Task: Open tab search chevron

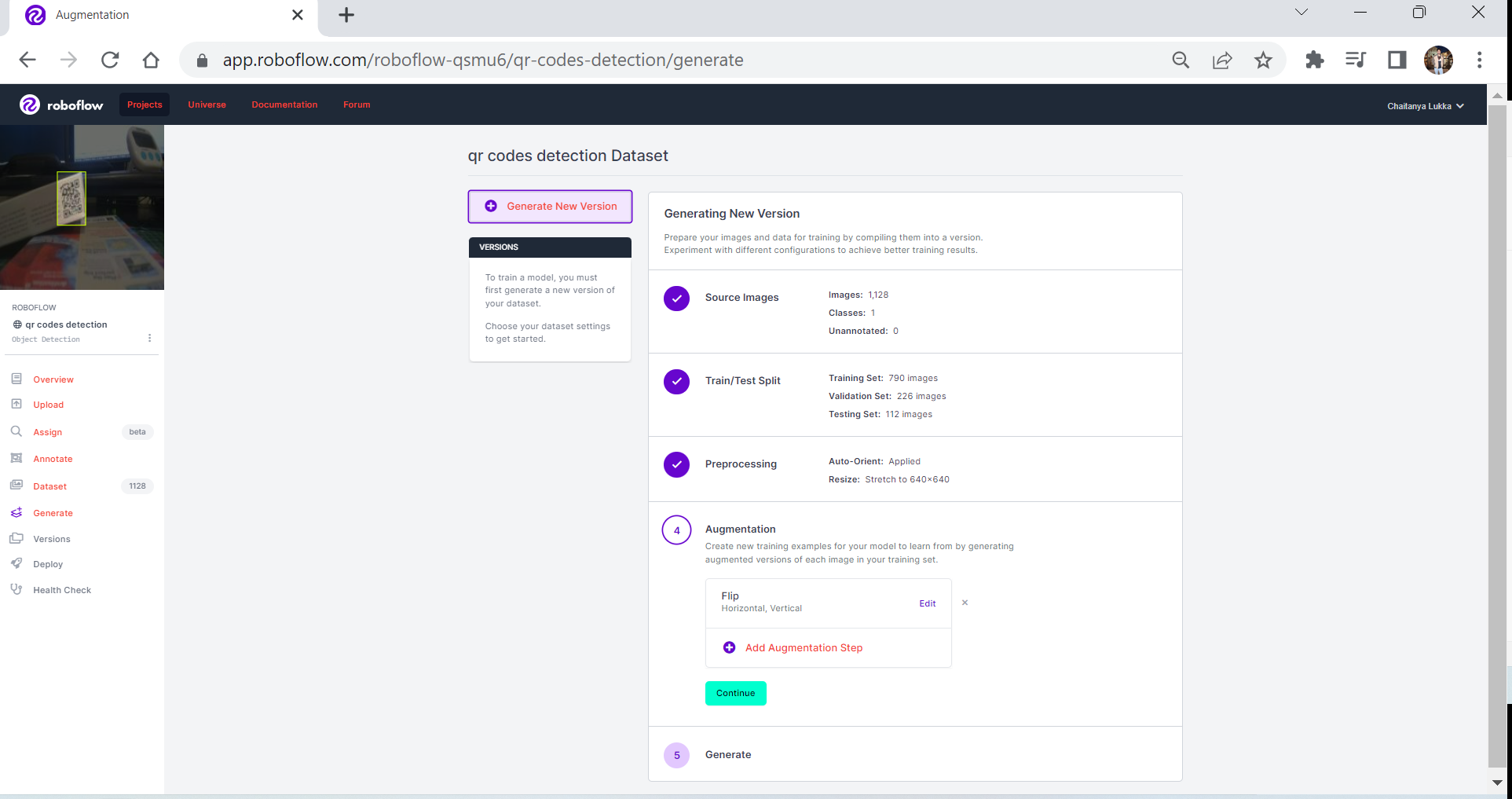Action: click(x=1301, y=12)
